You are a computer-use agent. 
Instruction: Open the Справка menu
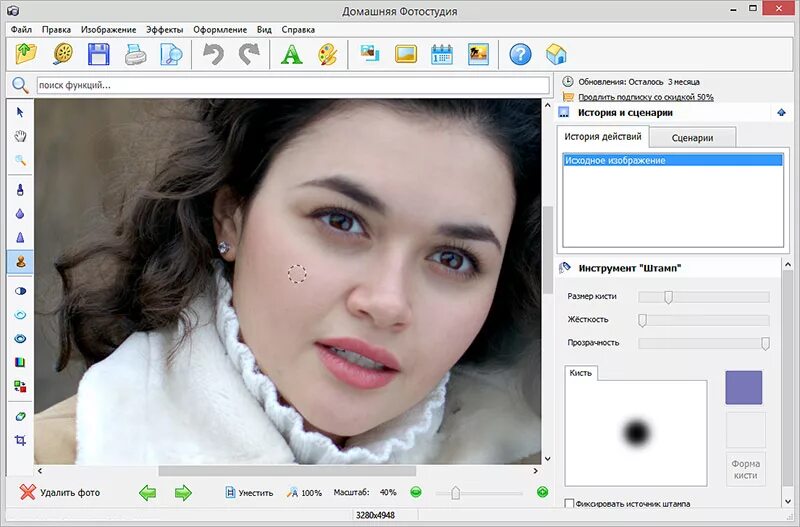(x=298, y=30)
